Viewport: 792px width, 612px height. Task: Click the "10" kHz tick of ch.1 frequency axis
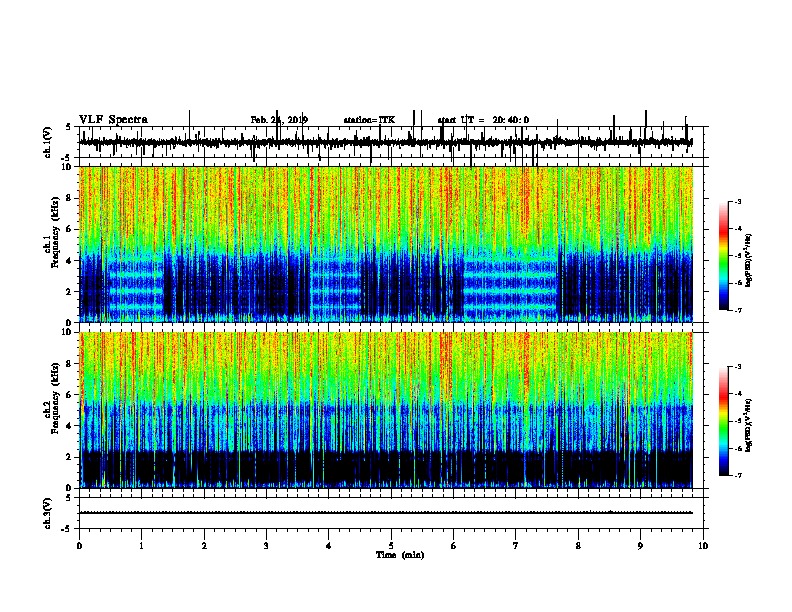(x=68, y=167)
